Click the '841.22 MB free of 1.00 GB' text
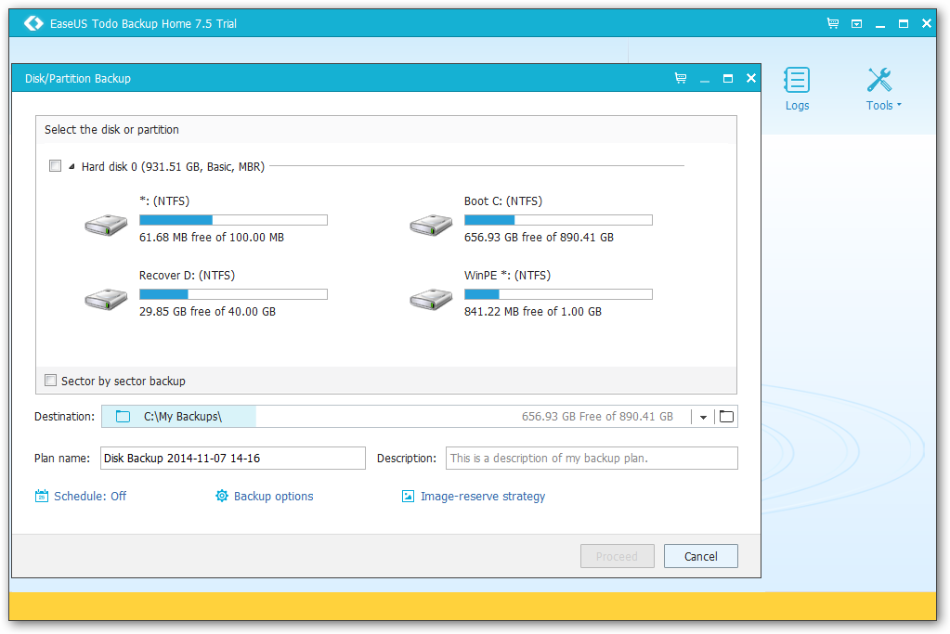 click(533, 311)
